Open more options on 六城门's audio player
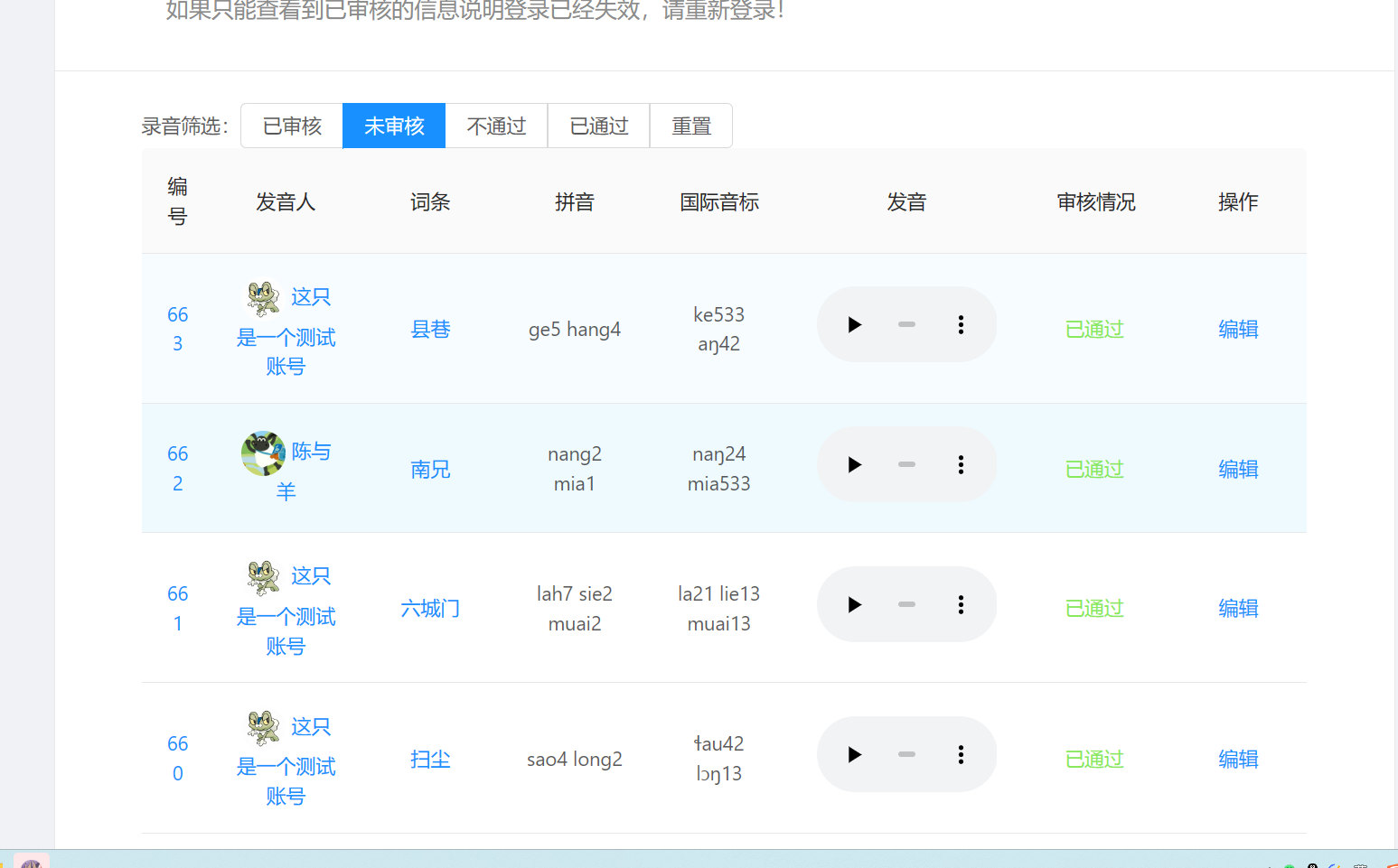 tap(960, 604)
